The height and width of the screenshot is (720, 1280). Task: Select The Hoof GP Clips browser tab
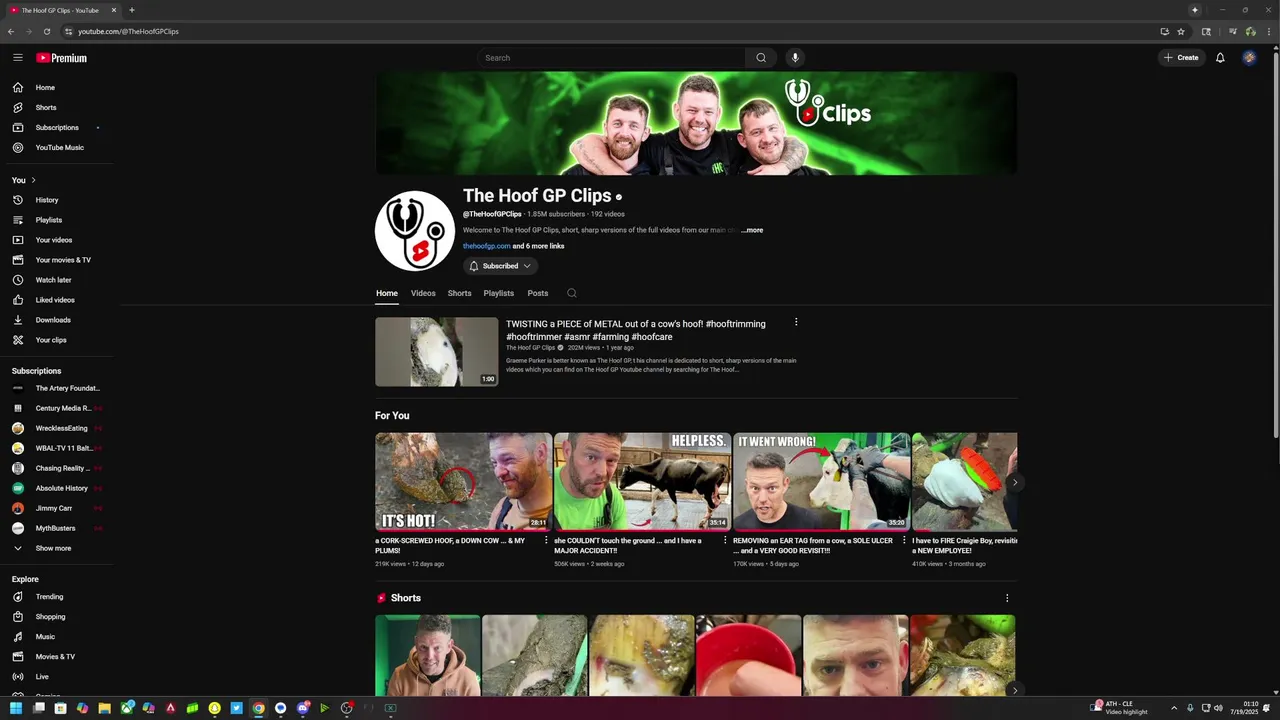(60, 10)
